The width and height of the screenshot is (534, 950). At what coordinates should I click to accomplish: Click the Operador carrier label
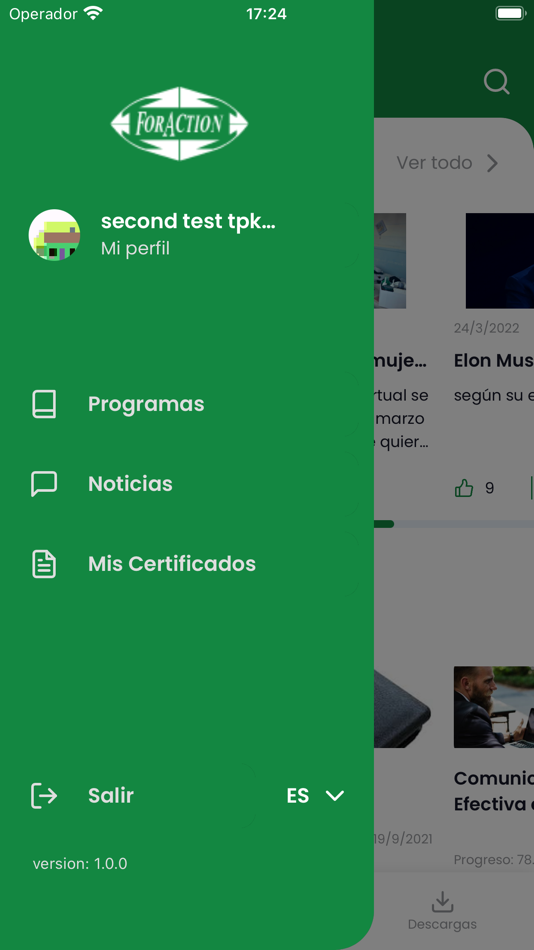pyautogui.click(x=43, y=13)
